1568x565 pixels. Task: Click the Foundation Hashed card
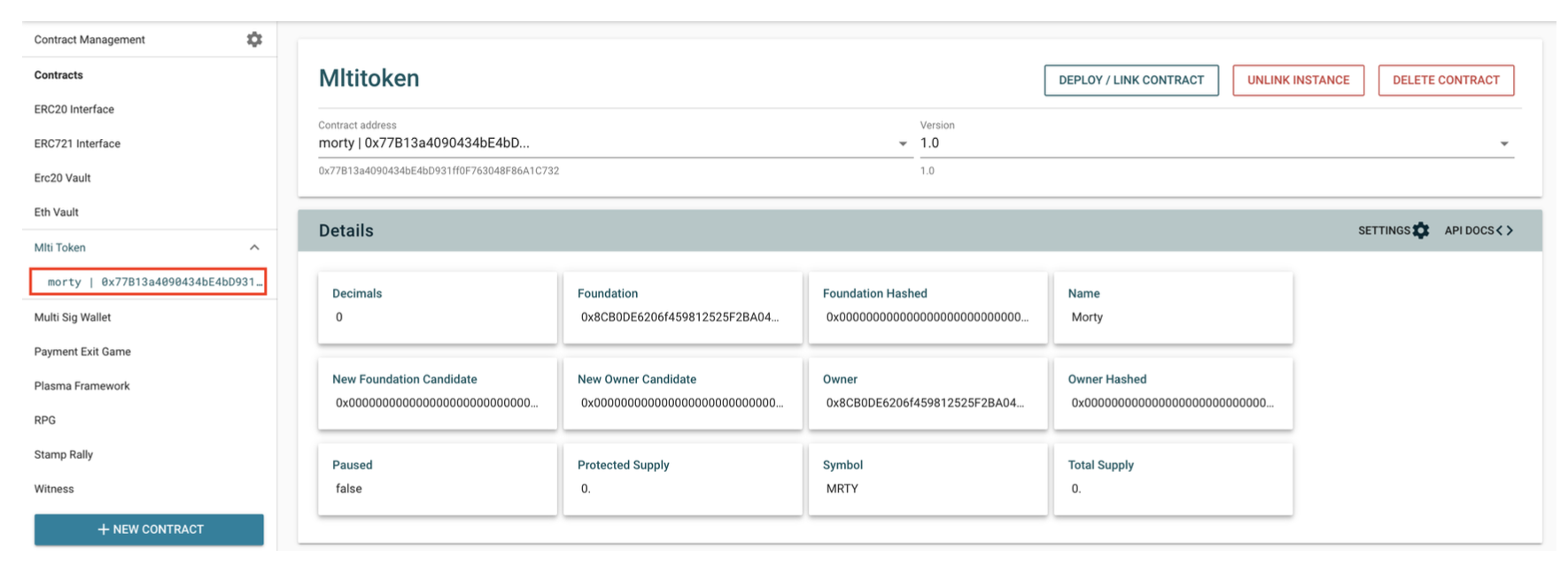(928, 307)
